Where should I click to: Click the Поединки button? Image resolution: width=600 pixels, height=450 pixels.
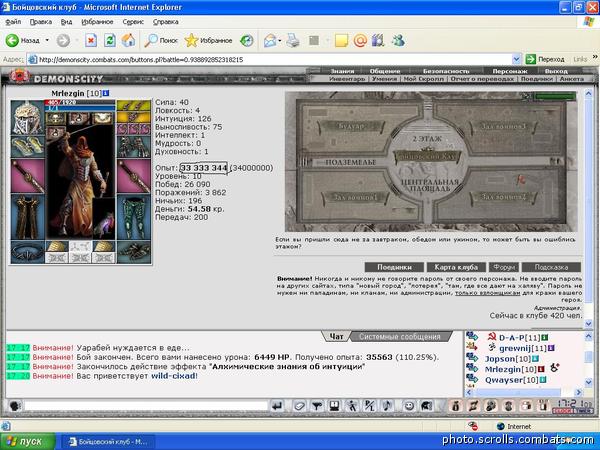394,267
